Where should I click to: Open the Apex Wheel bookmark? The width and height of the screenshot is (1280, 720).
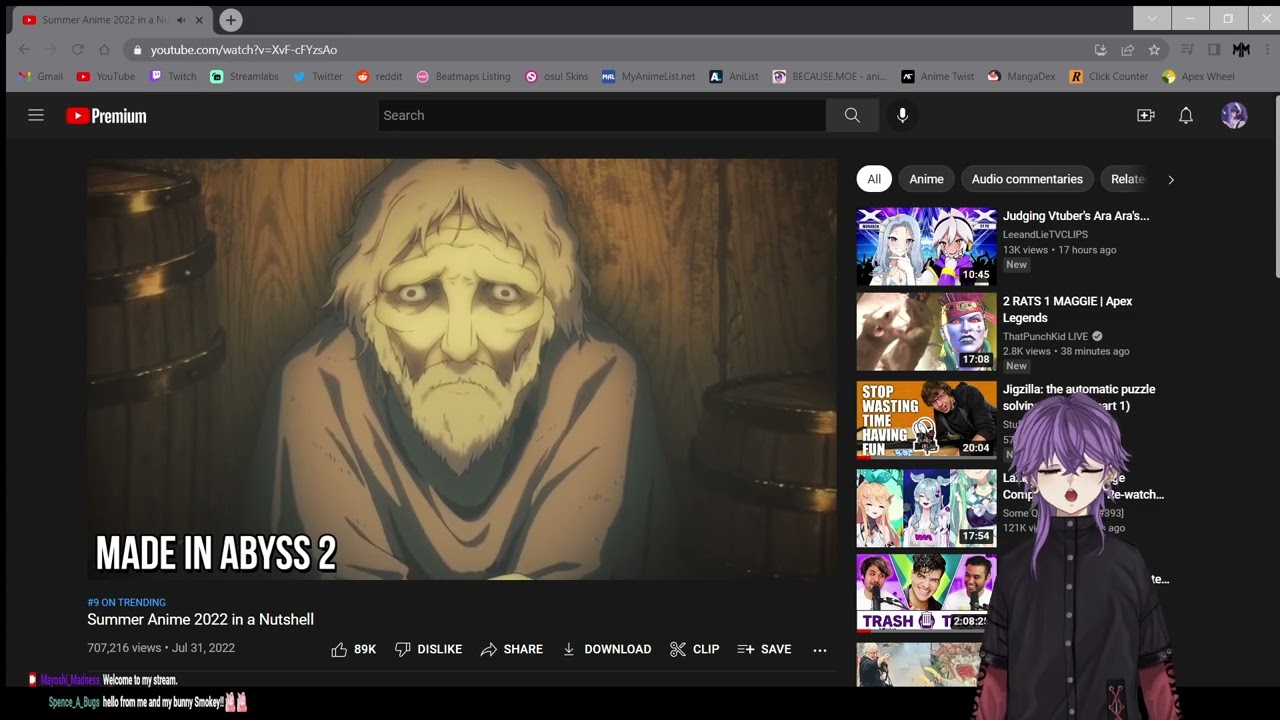click(x=1198, y=76)
